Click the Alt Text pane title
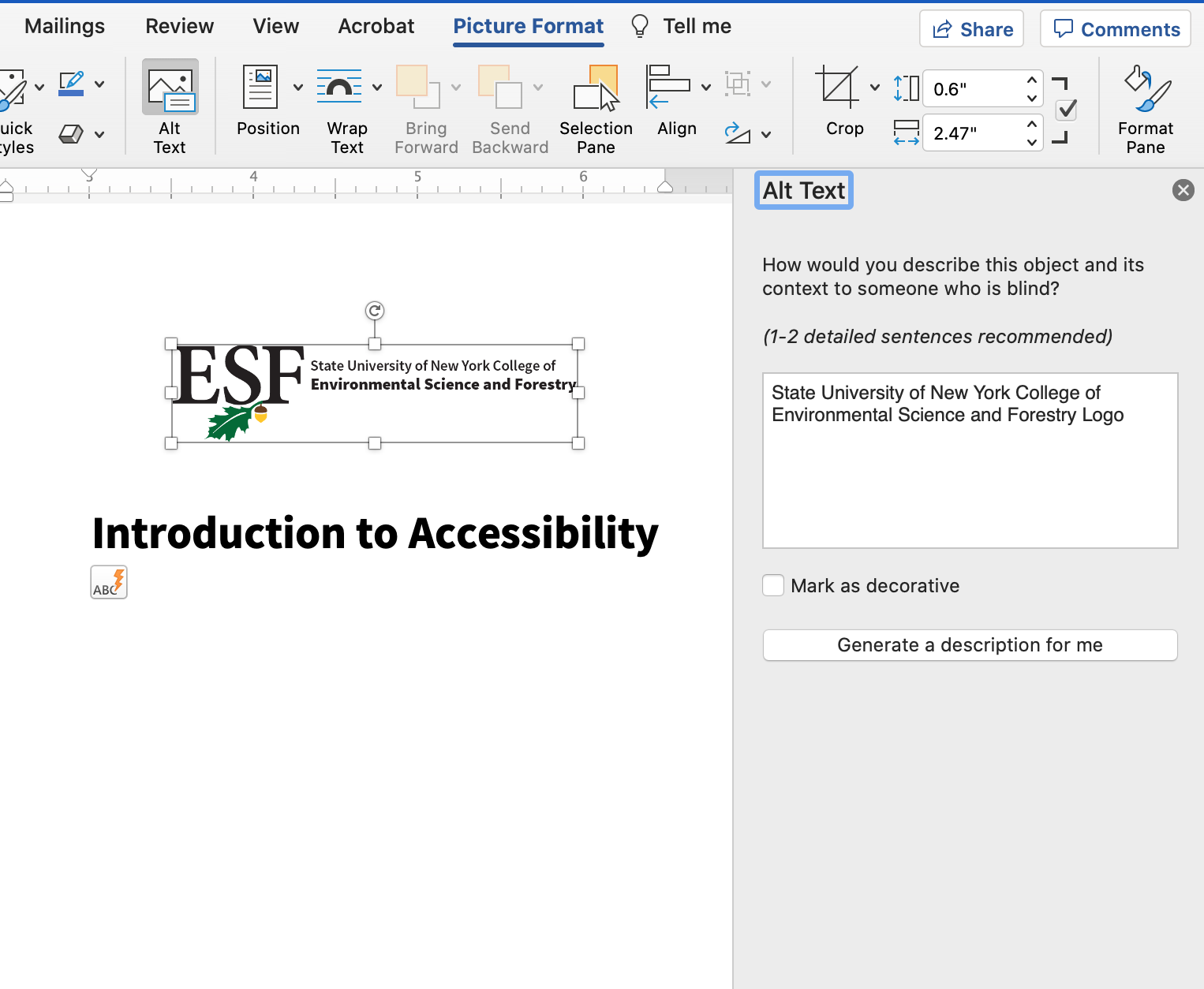This screenshot has height=989, width=1204. point(804,190)
